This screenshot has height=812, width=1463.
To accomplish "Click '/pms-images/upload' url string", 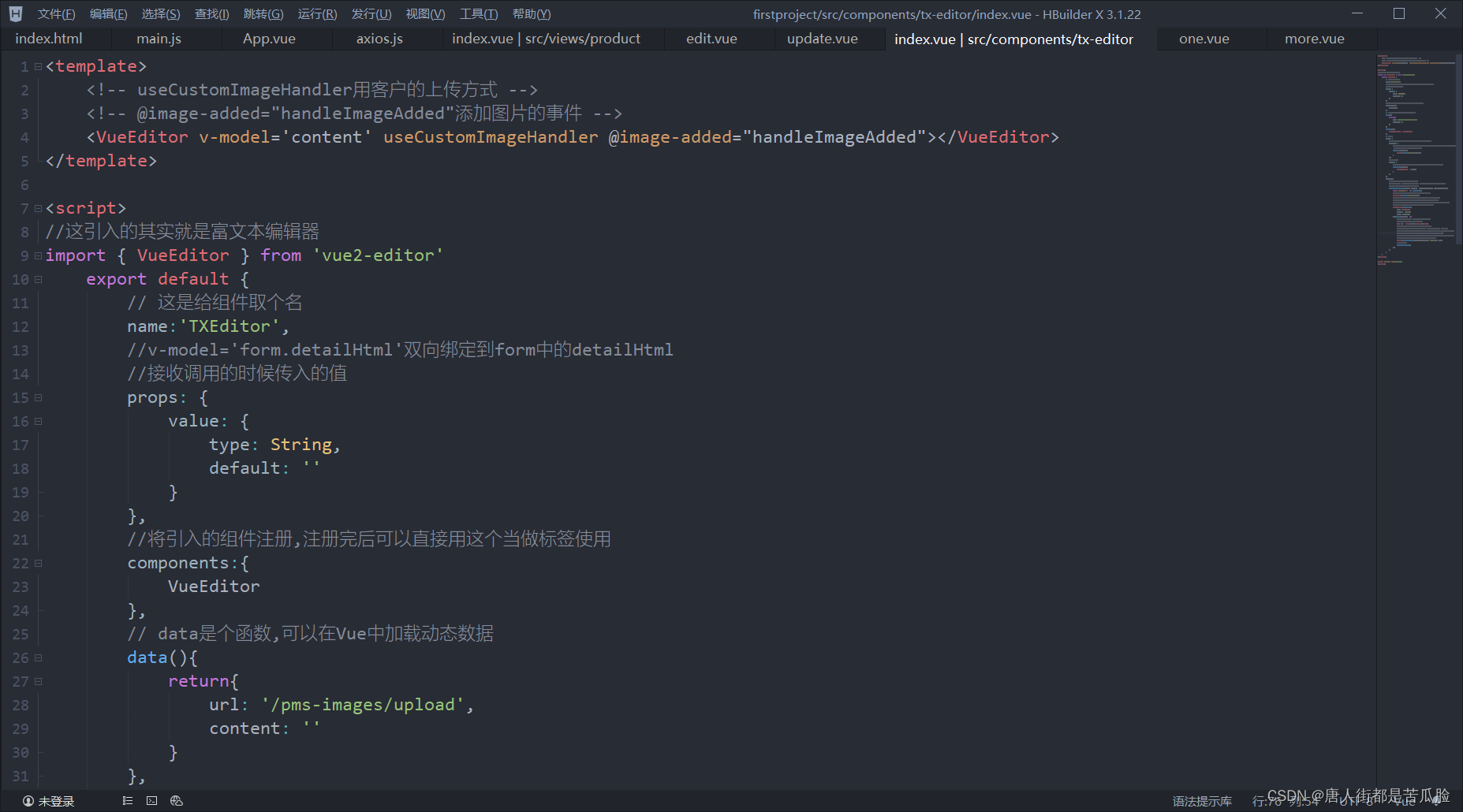I will point(363,705).
